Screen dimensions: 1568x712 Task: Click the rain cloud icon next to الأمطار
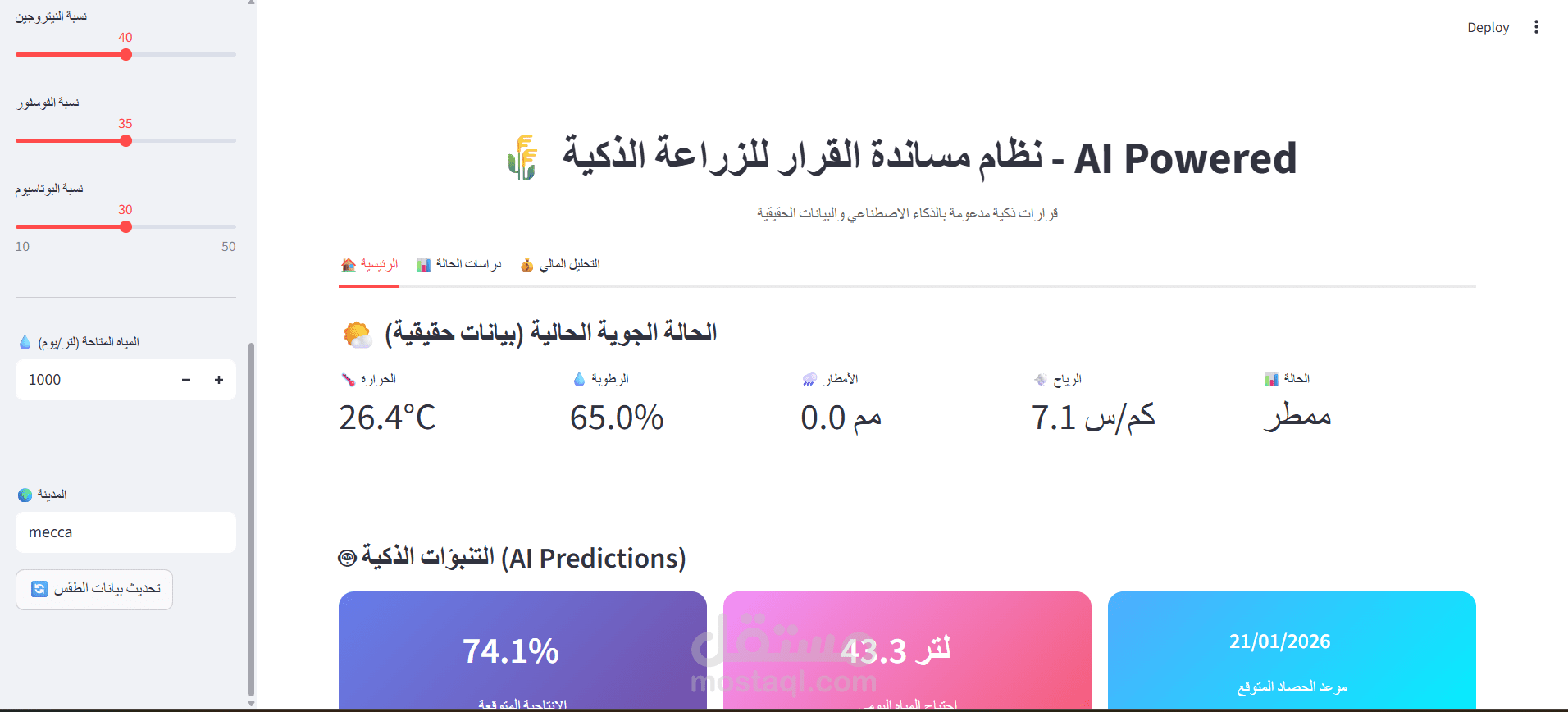point(809,378)
